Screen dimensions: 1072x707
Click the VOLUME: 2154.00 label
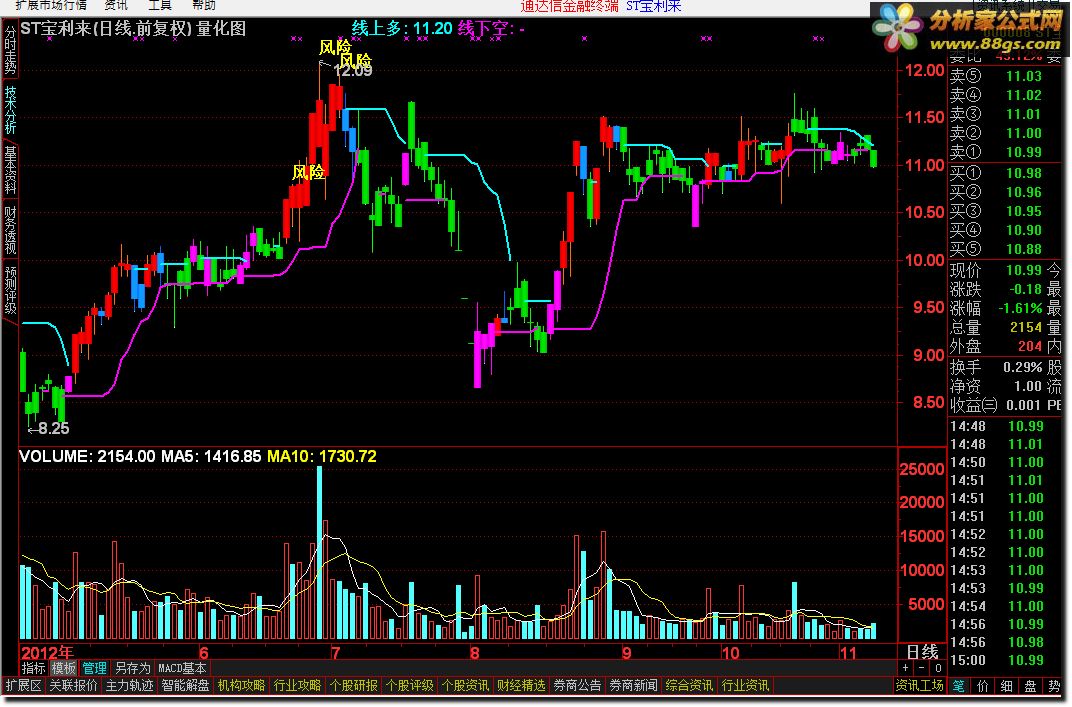pyautogui.click(x=88, y=456)
